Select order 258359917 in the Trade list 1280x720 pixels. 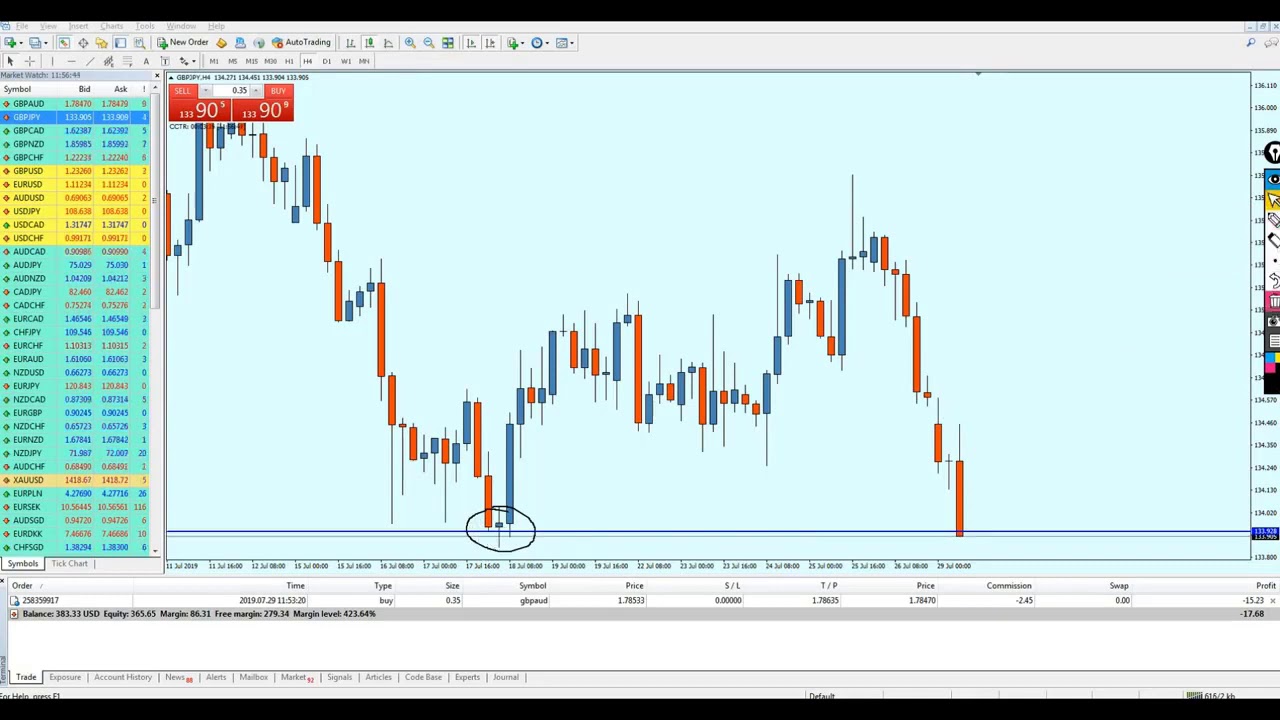coord(640,600)
